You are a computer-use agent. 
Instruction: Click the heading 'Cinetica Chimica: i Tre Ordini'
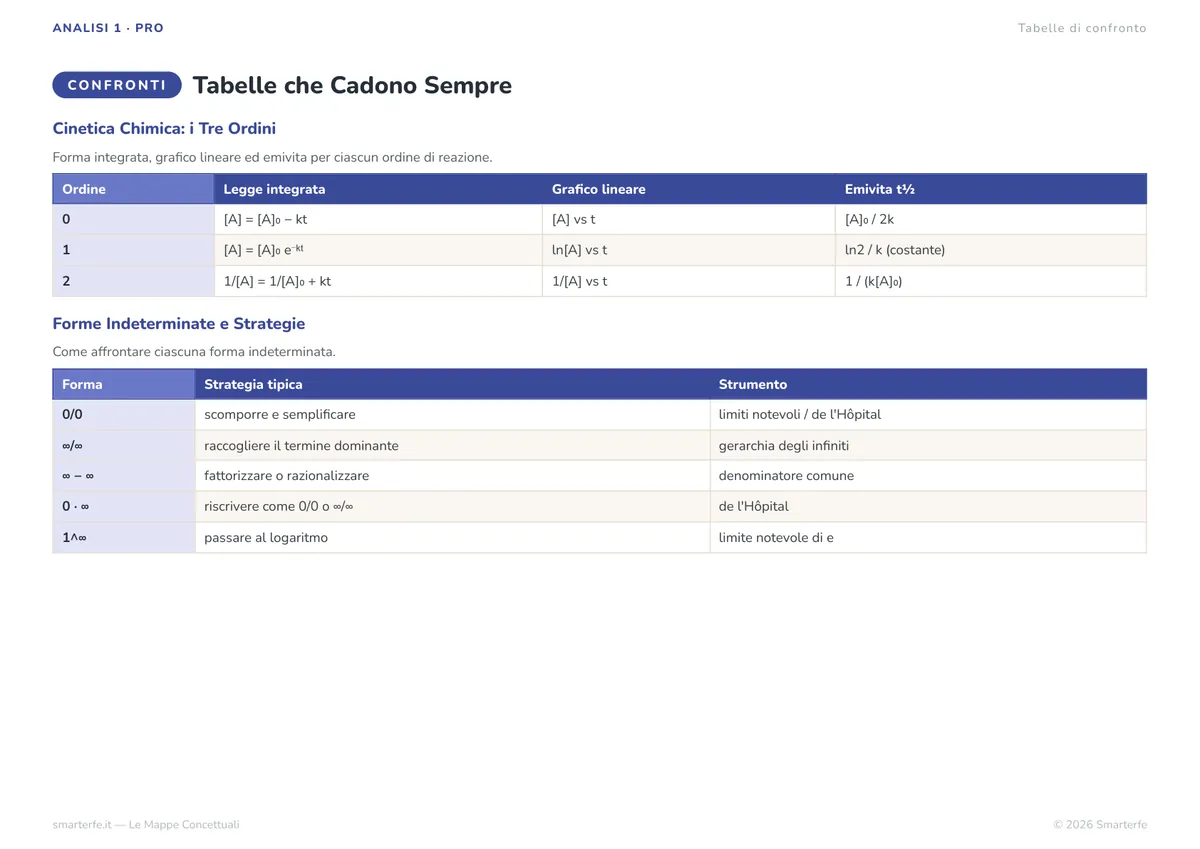[x=164, y=129]
